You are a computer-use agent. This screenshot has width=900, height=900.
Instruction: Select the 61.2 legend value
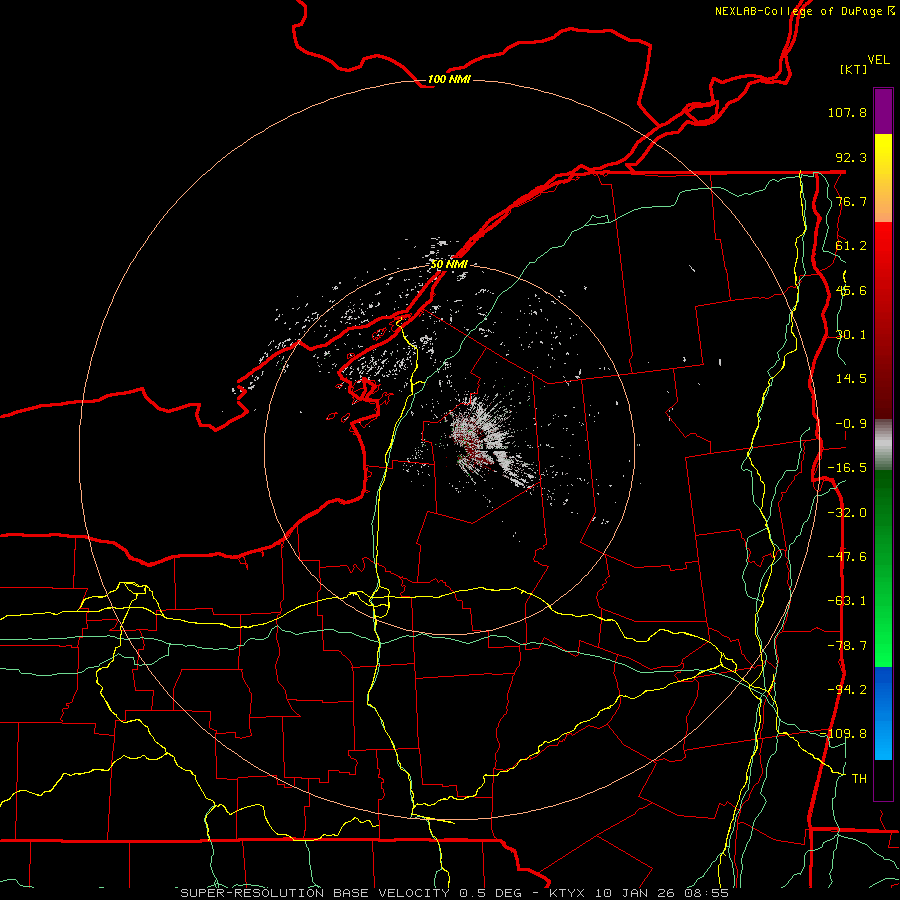tap(851, 246)
